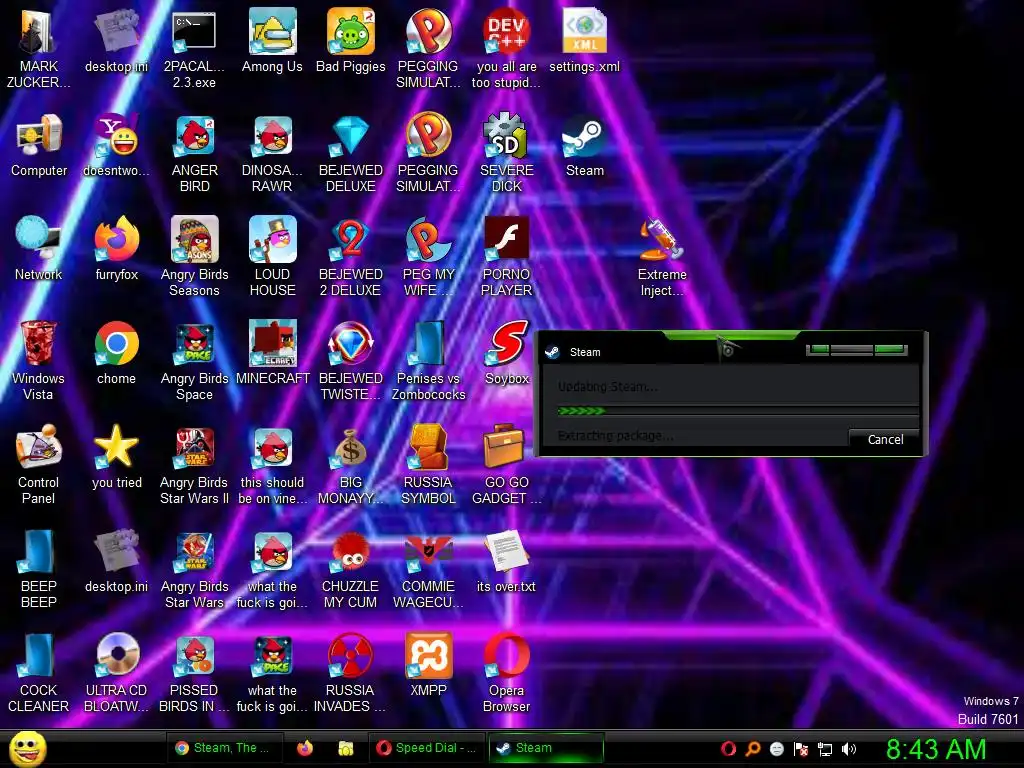Launch BEJEWED 2 DELUXE icon

point(351,256)
